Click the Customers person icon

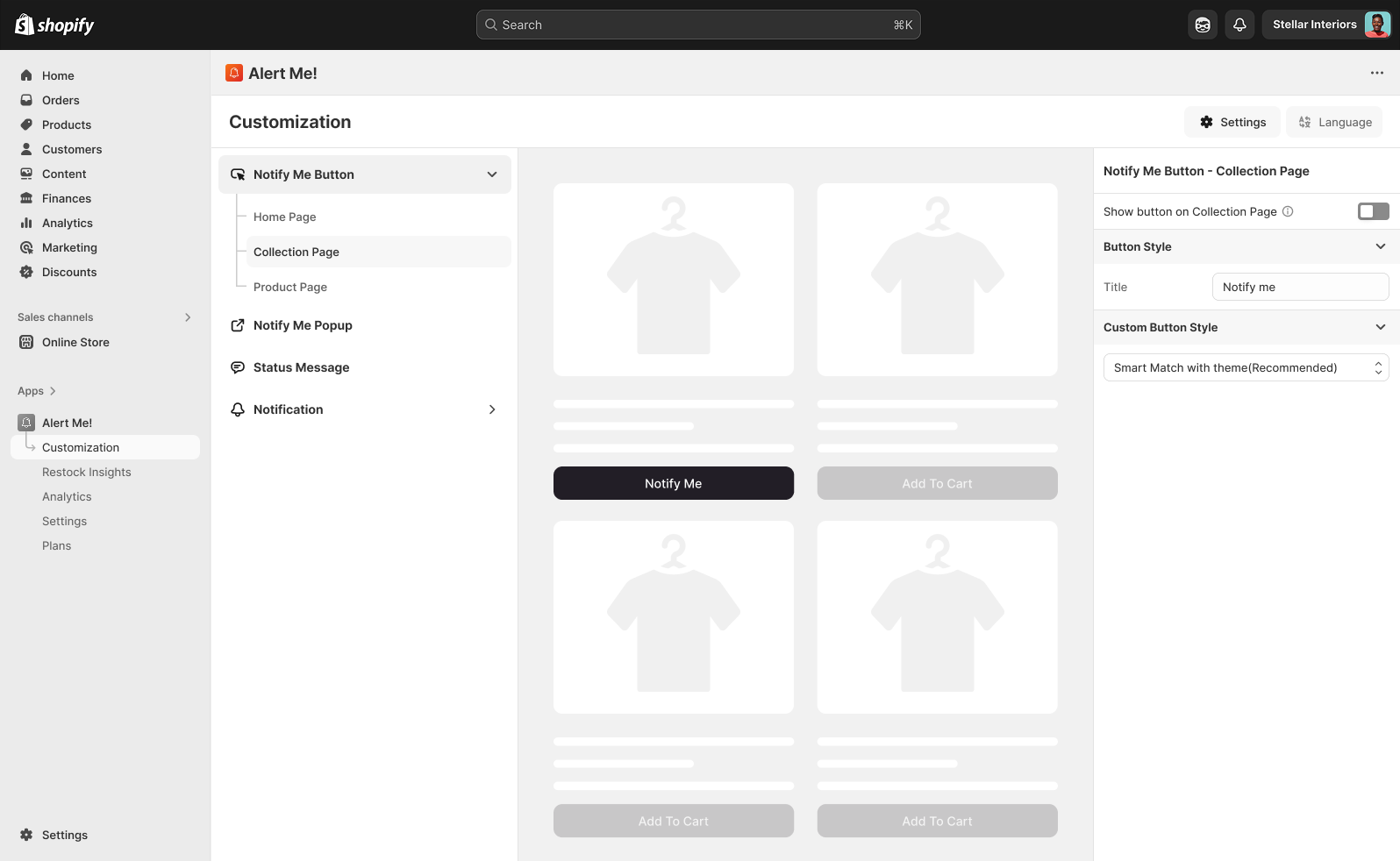[x=26, y=149]
